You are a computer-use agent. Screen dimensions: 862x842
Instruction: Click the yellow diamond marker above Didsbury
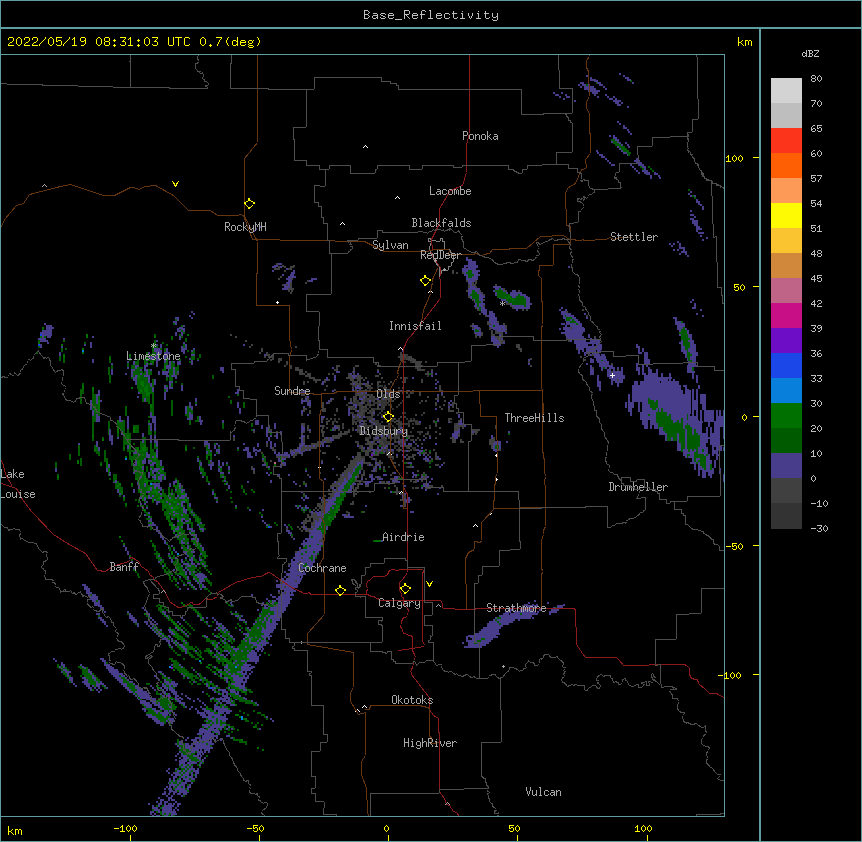click(388, 416)
